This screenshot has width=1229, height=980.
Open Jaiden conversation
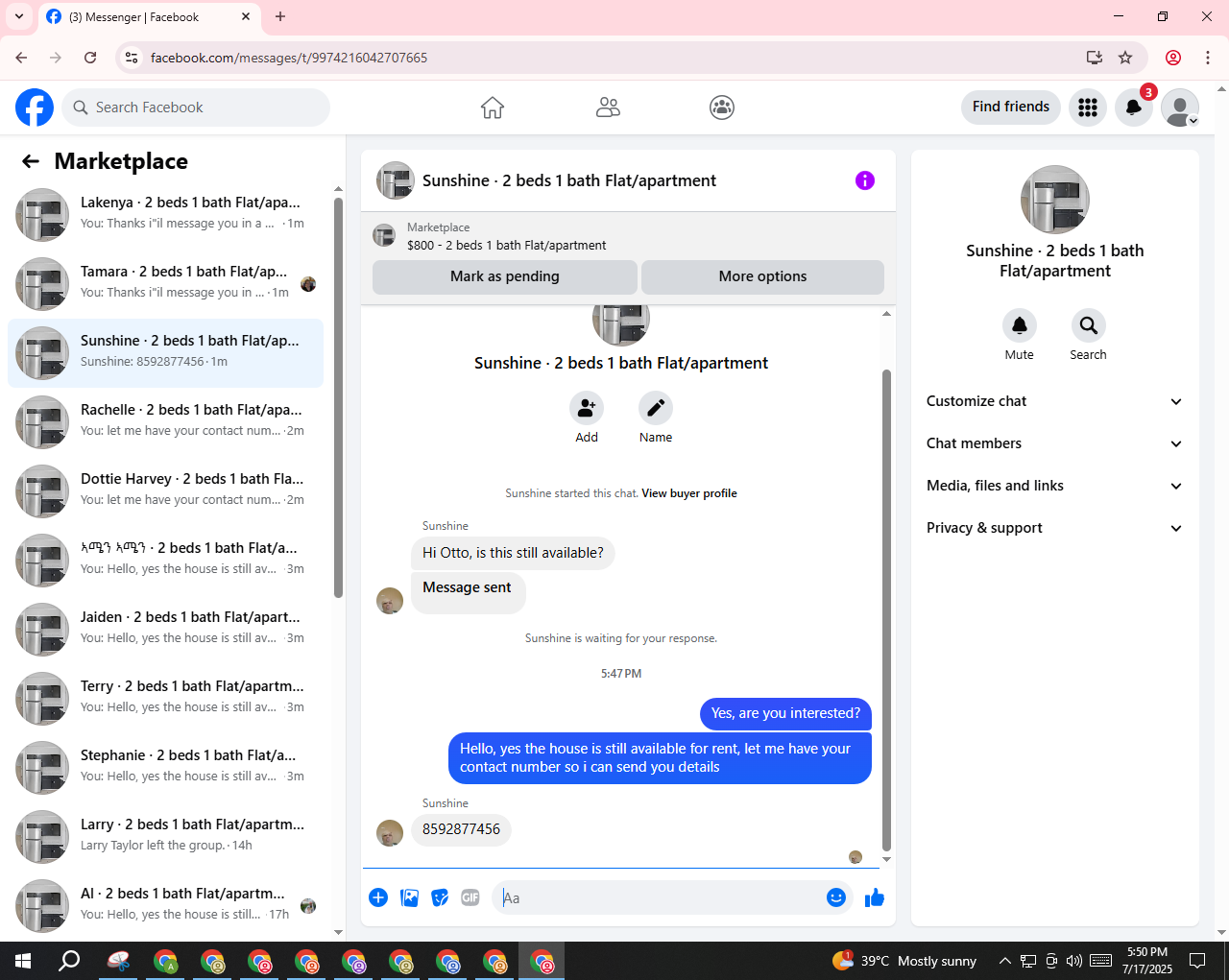coord(165,630)
